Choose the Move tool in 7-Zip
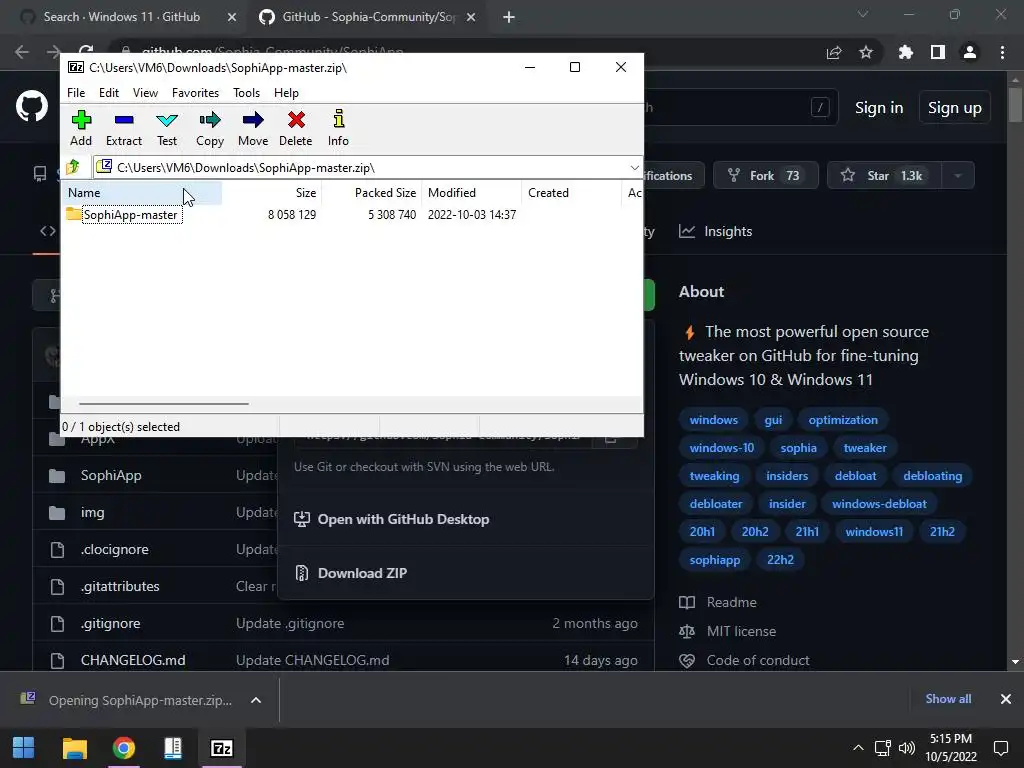Screen dimensions: 1024x768 pos(253,128)
